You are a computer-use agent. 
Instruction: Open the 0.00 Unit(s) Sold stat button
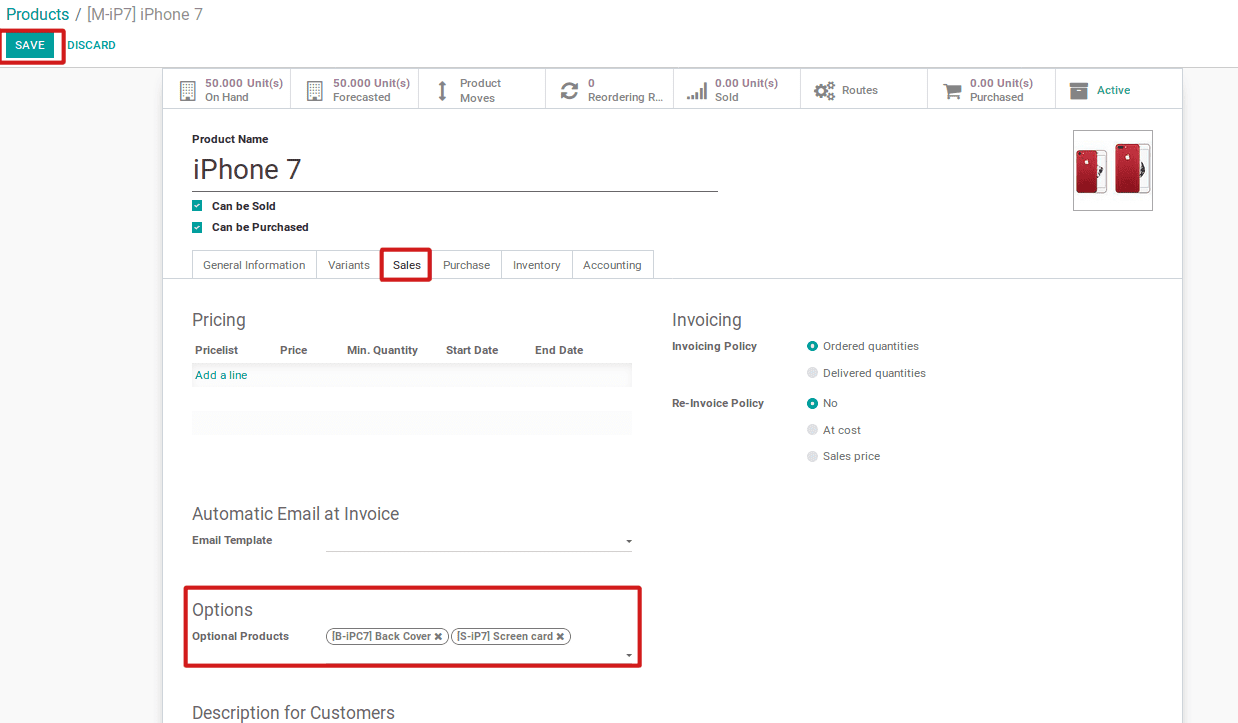[x=737, y=90]
